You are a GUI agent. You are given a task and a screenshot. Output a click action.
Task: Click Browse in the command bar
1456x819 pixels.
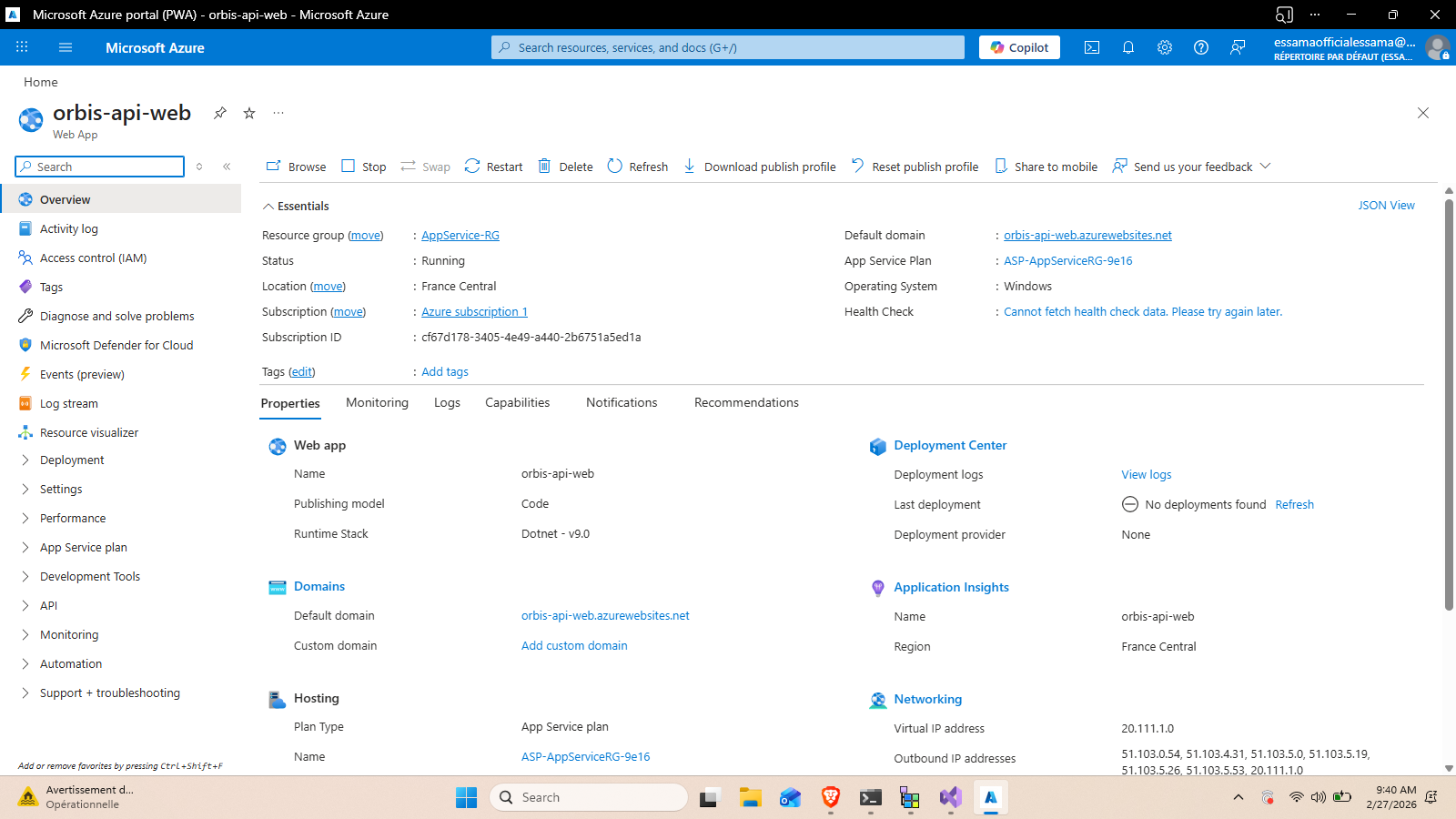(296, 167)
